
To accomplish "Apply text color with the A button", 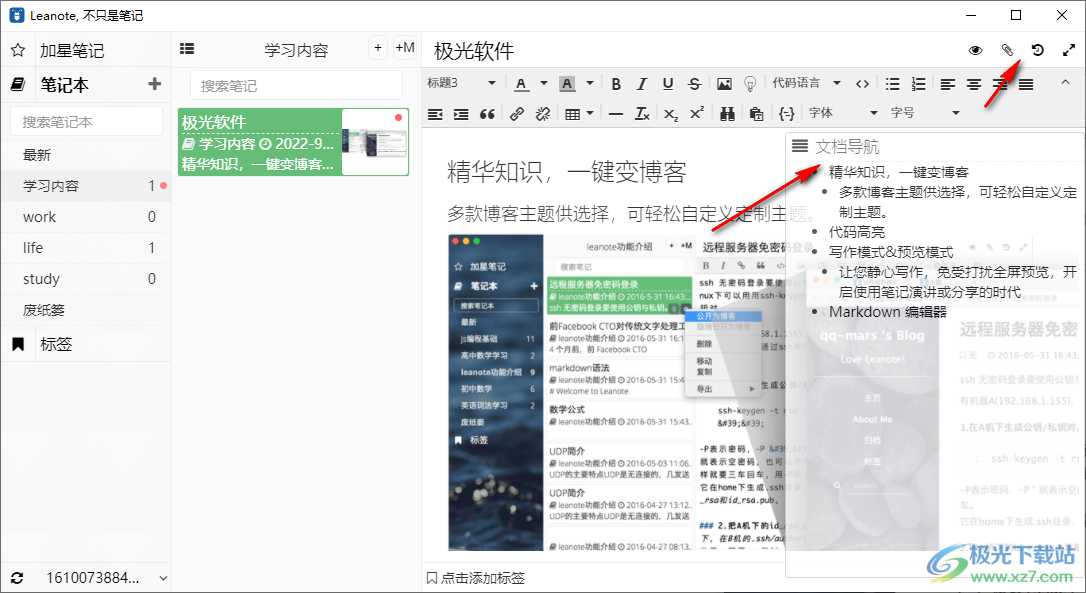I will pyautogui.click(x=522, y=84).
